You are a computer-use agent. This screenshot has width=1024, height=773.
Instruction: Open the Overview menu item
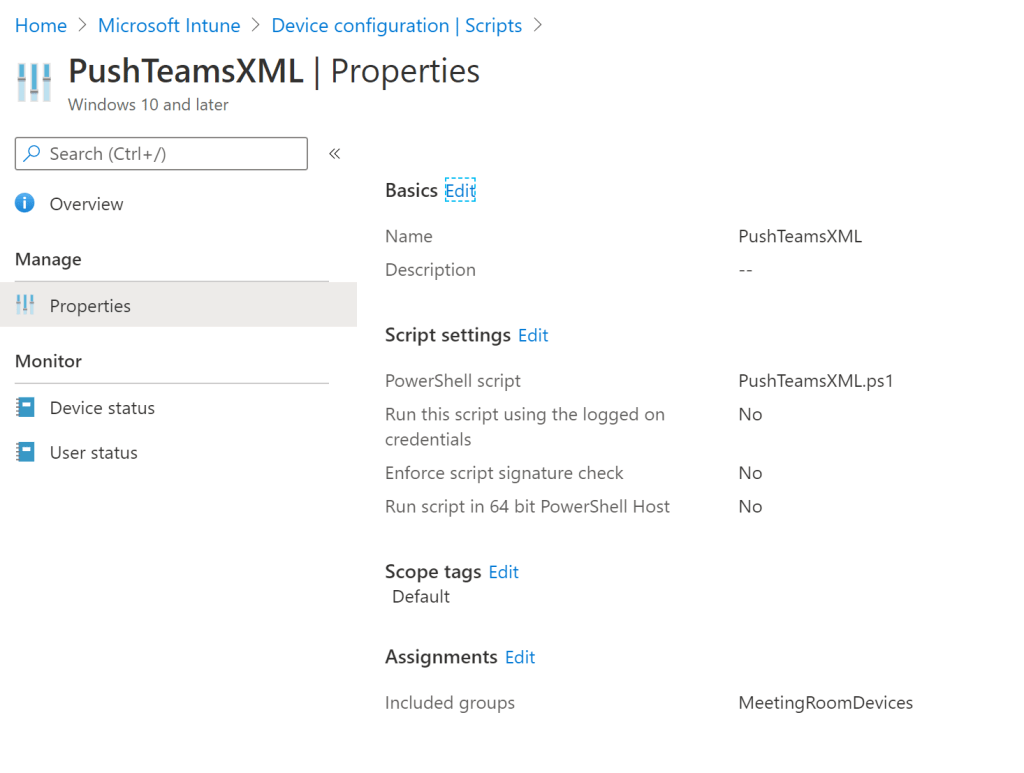(86, 204)
